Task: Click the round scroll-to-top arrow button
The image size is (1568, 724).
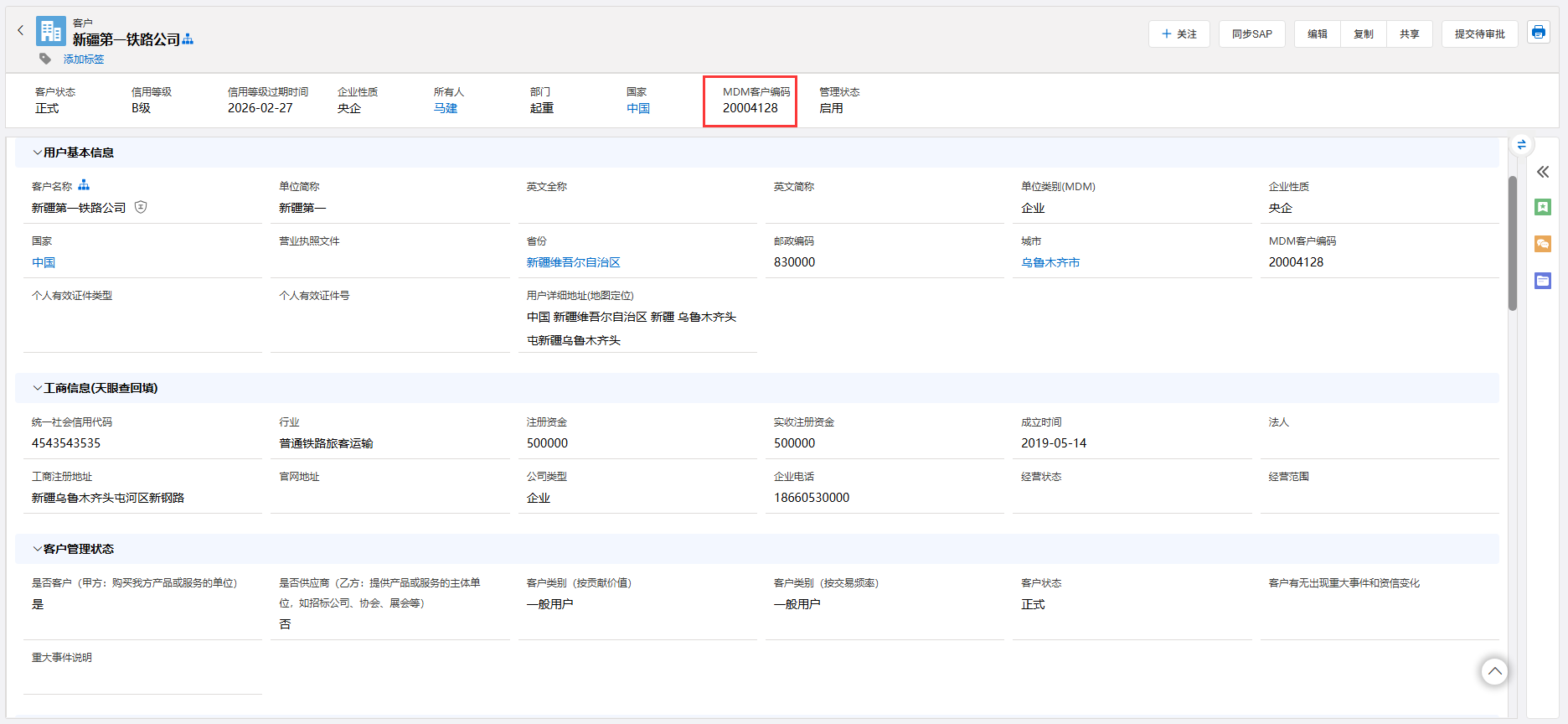Action: coord(1494,671)
